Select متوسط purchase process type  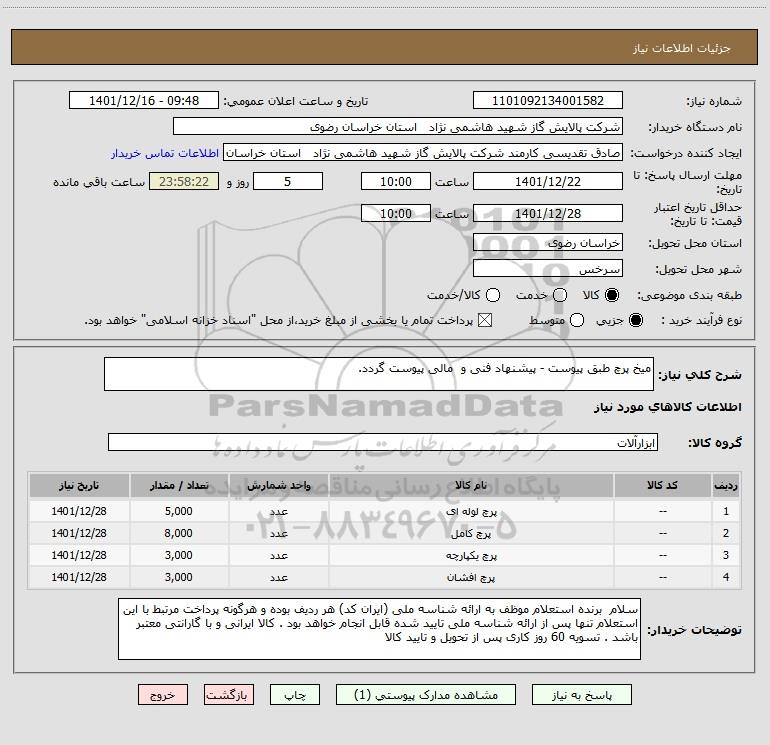click(560, 320)
